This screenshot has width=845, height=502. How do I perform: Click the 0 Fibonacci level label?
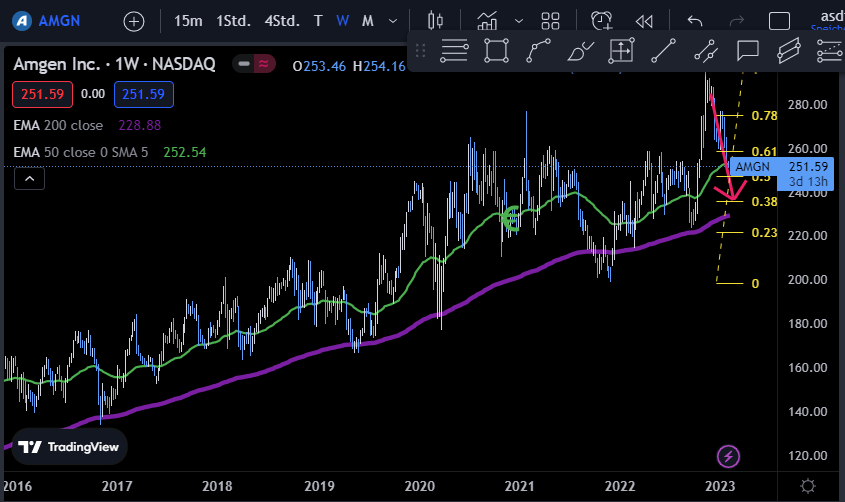click(x=755, y=284)
